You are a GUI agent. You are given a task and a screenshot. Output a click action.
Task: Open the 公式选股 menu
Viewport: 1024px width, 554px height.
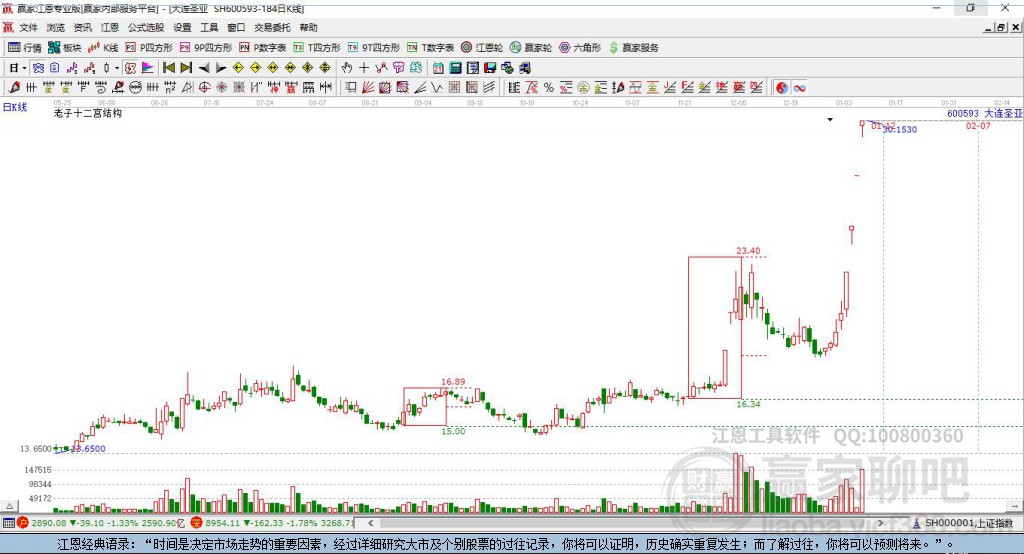pos(146,27)
